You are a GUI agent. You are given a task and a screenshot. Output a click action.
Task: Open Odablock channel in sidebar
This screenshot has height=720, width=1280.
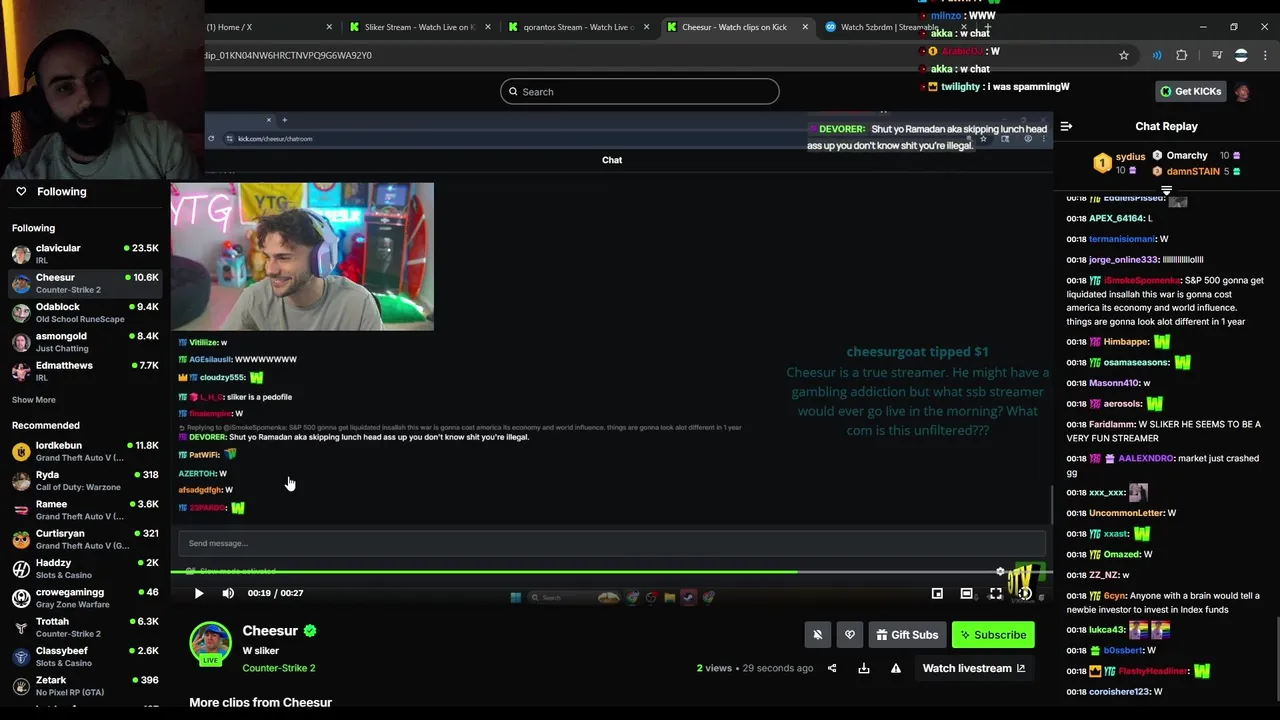[x=85, y=312]
